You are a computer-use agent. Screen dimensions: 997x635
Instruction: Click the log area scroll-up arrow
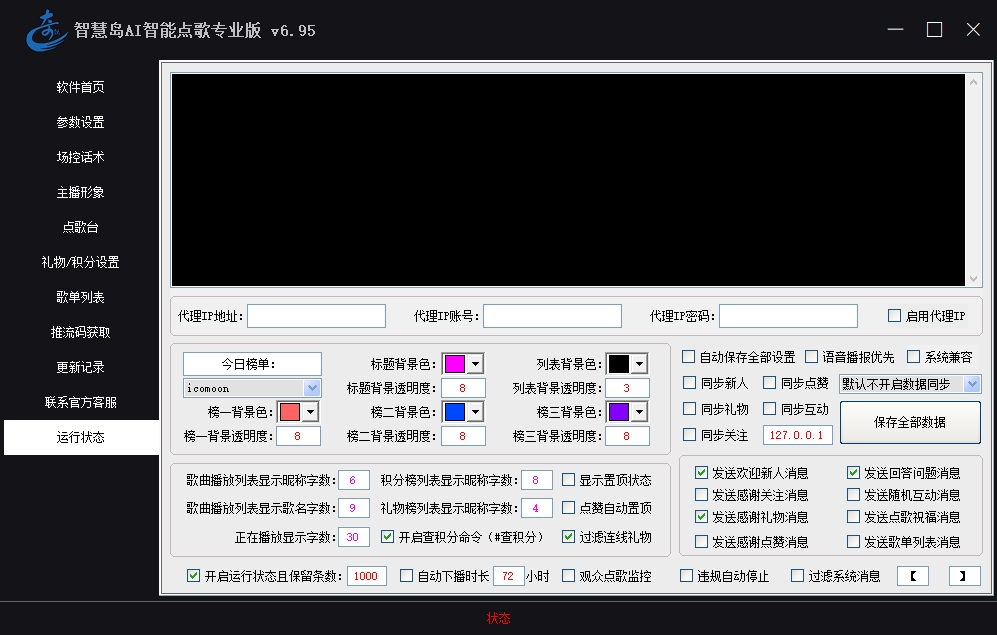click(x=973, y=83)
